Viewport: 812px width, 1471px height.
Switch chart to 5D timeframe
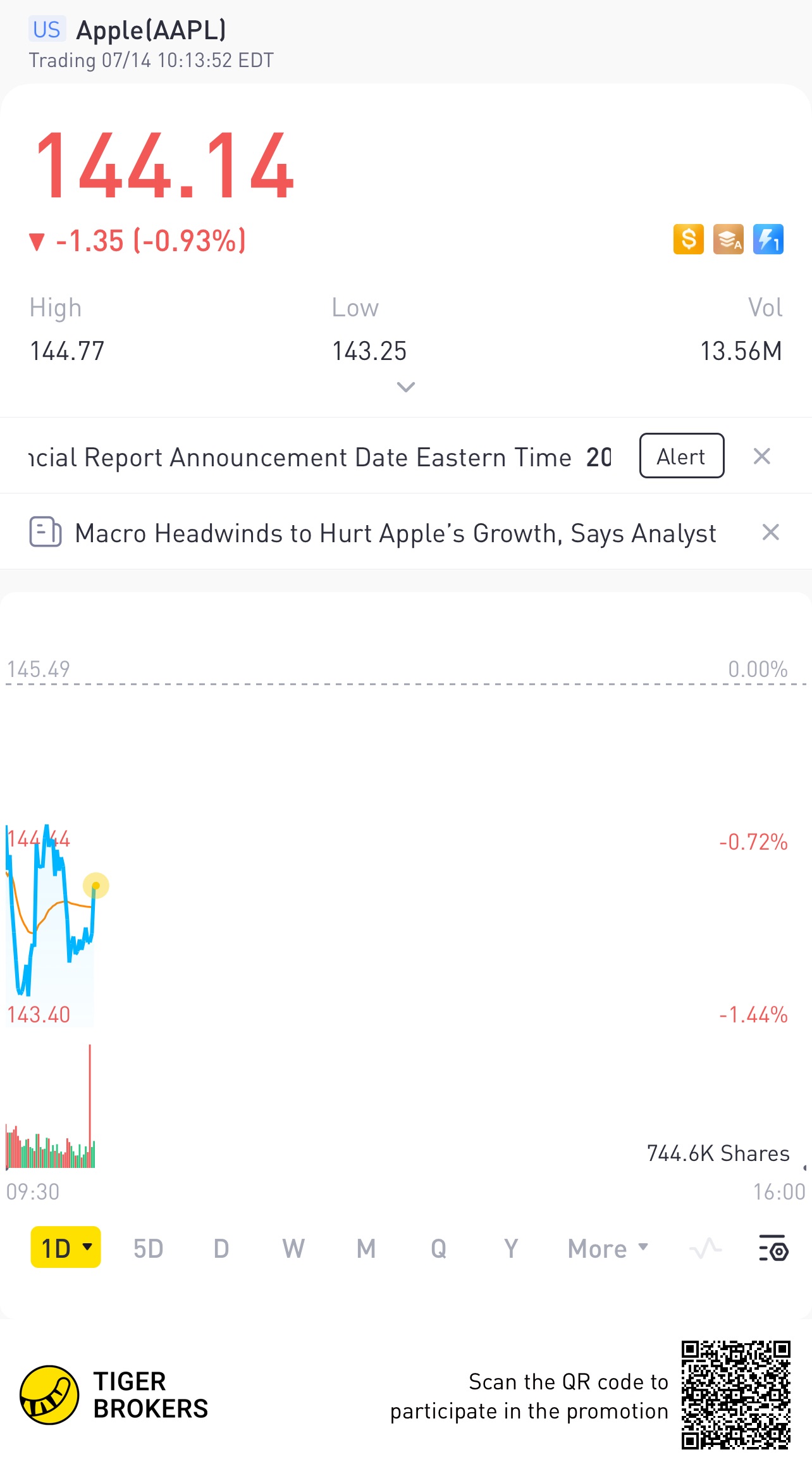148,1248
